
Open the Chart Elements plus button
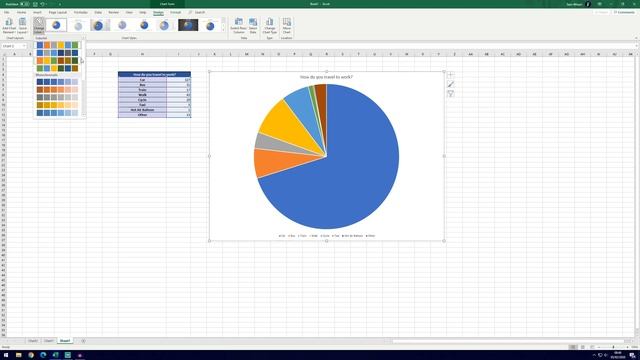point(451,75)
